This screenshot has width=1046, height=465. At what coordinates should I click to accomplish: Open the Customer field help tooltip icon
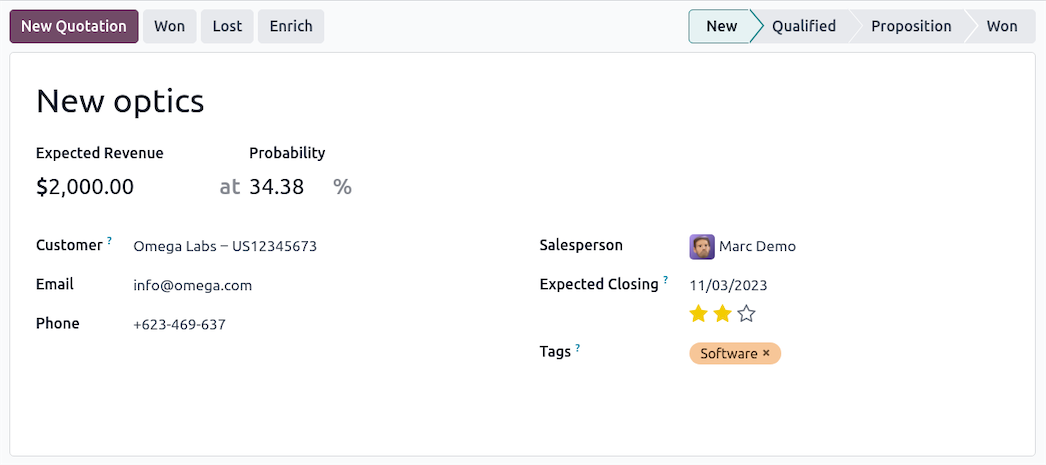pos(109,241)
